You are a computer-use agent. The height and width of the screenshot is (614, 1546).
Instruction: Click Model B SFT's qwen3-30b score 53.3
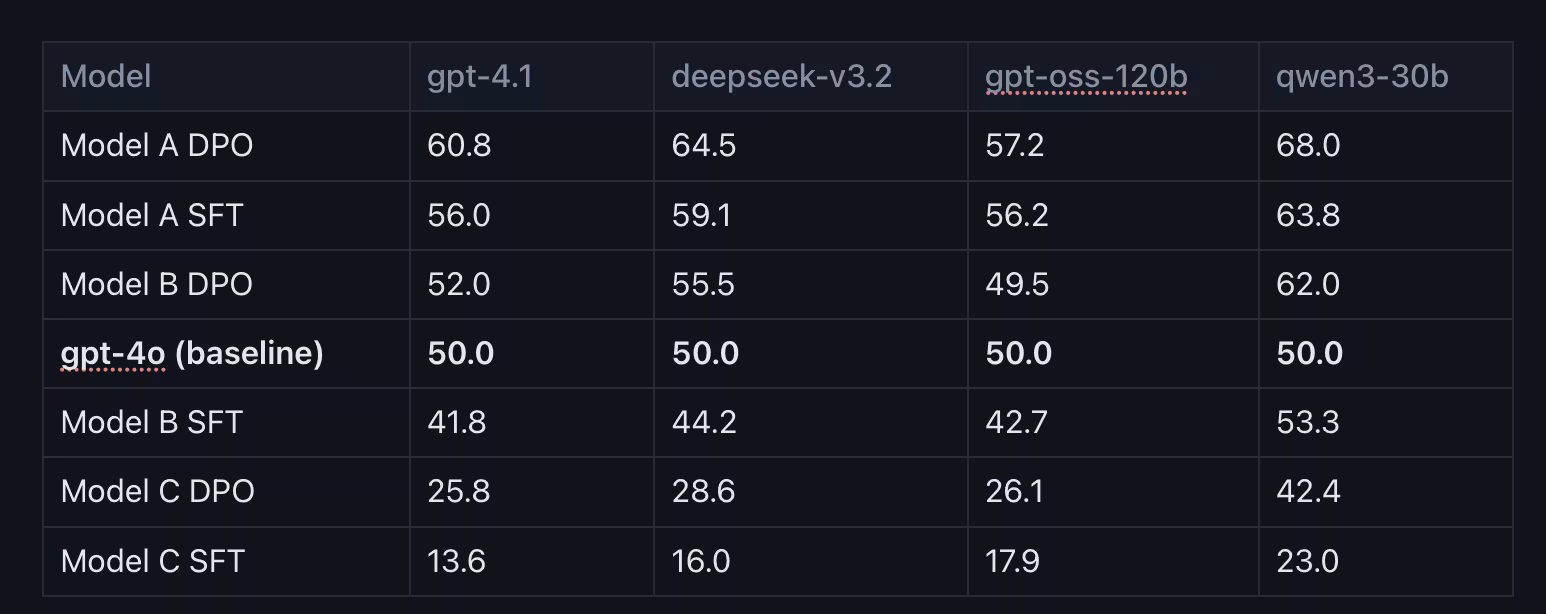1308,422
